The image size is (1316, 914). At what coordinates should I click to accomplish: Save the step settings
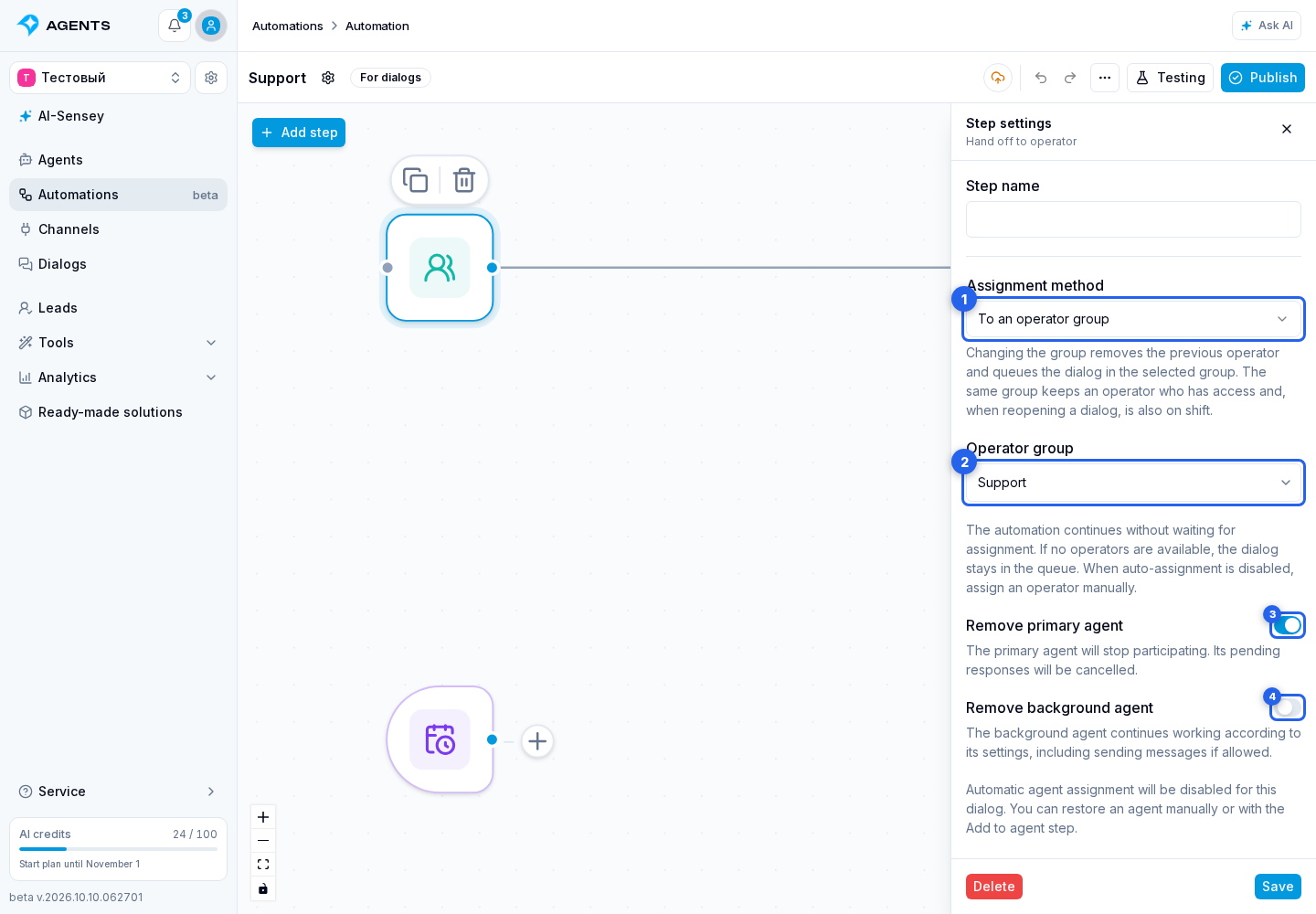(1278, 887)
